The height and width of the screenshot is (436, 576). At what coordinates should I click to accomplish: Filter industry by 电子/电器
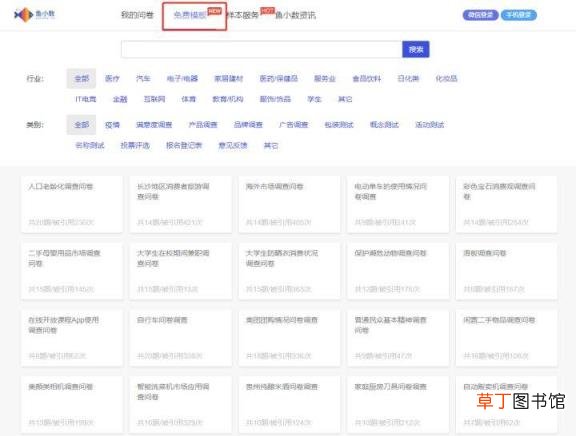pos(182,79)
